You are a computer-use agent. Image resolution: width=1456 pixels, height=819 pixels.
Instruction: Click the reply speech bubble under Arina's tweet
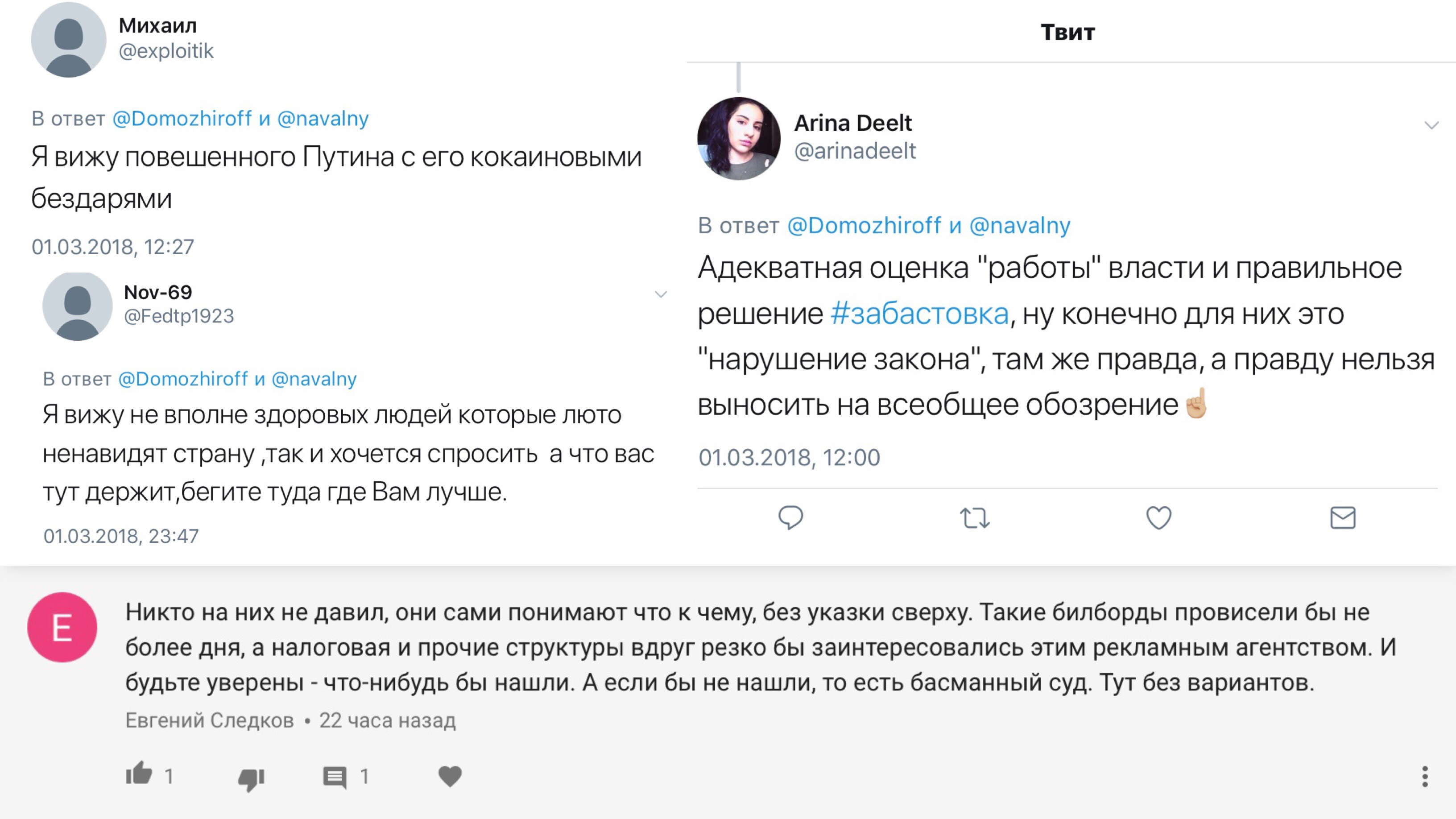pos(790,517)
